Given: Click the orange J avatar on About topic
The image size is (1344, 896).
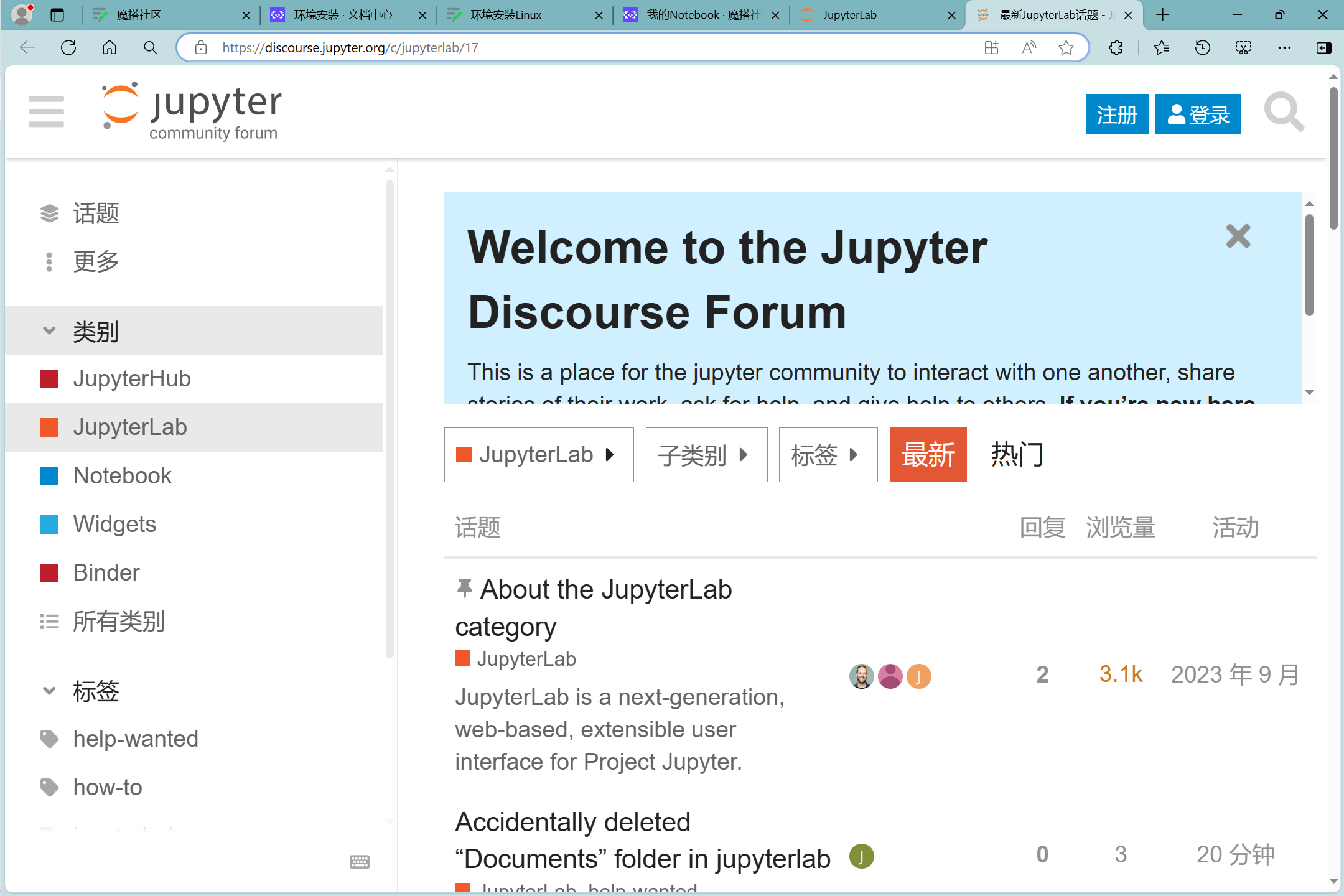Looking at the screenshot, I should point(918,676).
